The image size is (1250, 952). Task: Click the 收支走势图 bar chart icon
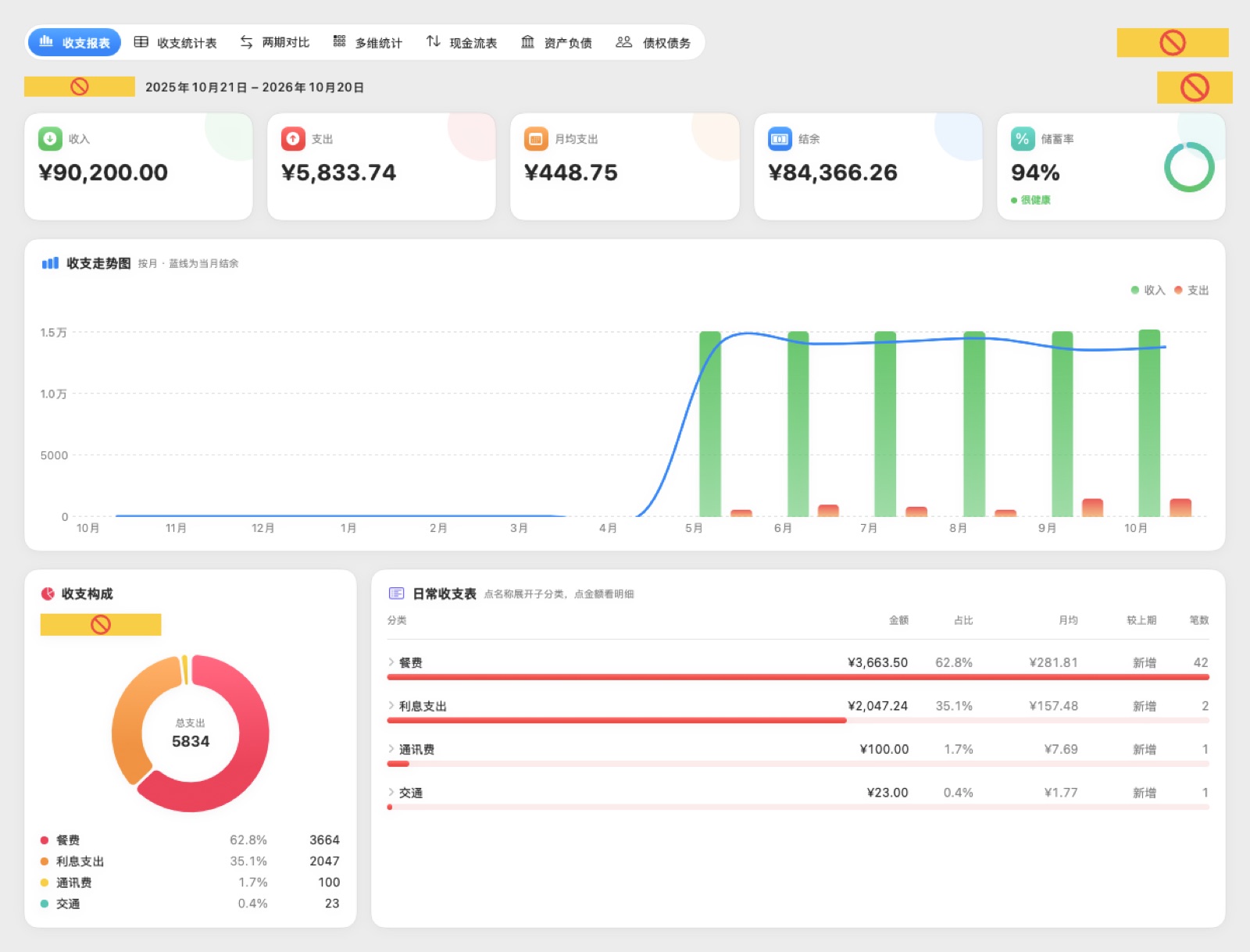point(50,263)
